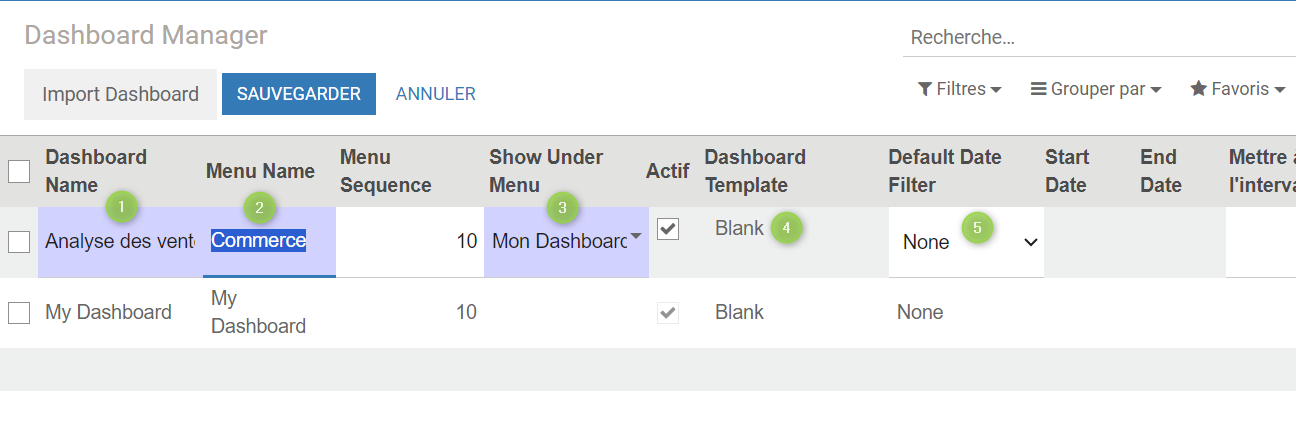Toggle the select-all checkbox in the table header

coord(19,171)
